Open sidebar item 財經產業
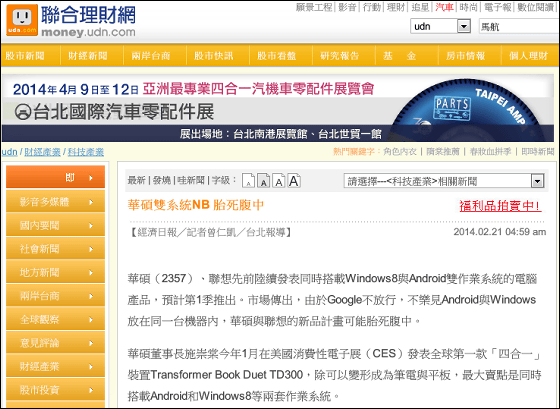The height and width of the screenshot is (409, 560). point(55,366)
